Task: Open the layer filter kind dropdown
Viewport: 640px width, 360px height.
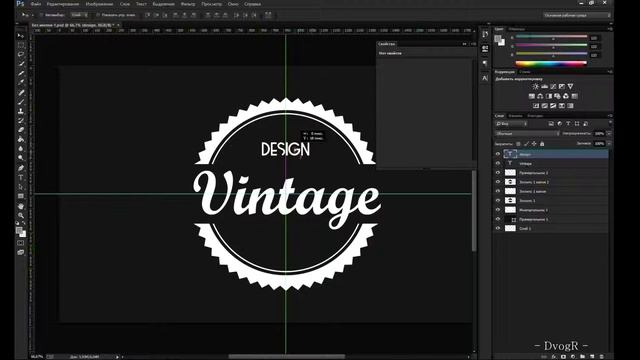Action: [511, 124]
